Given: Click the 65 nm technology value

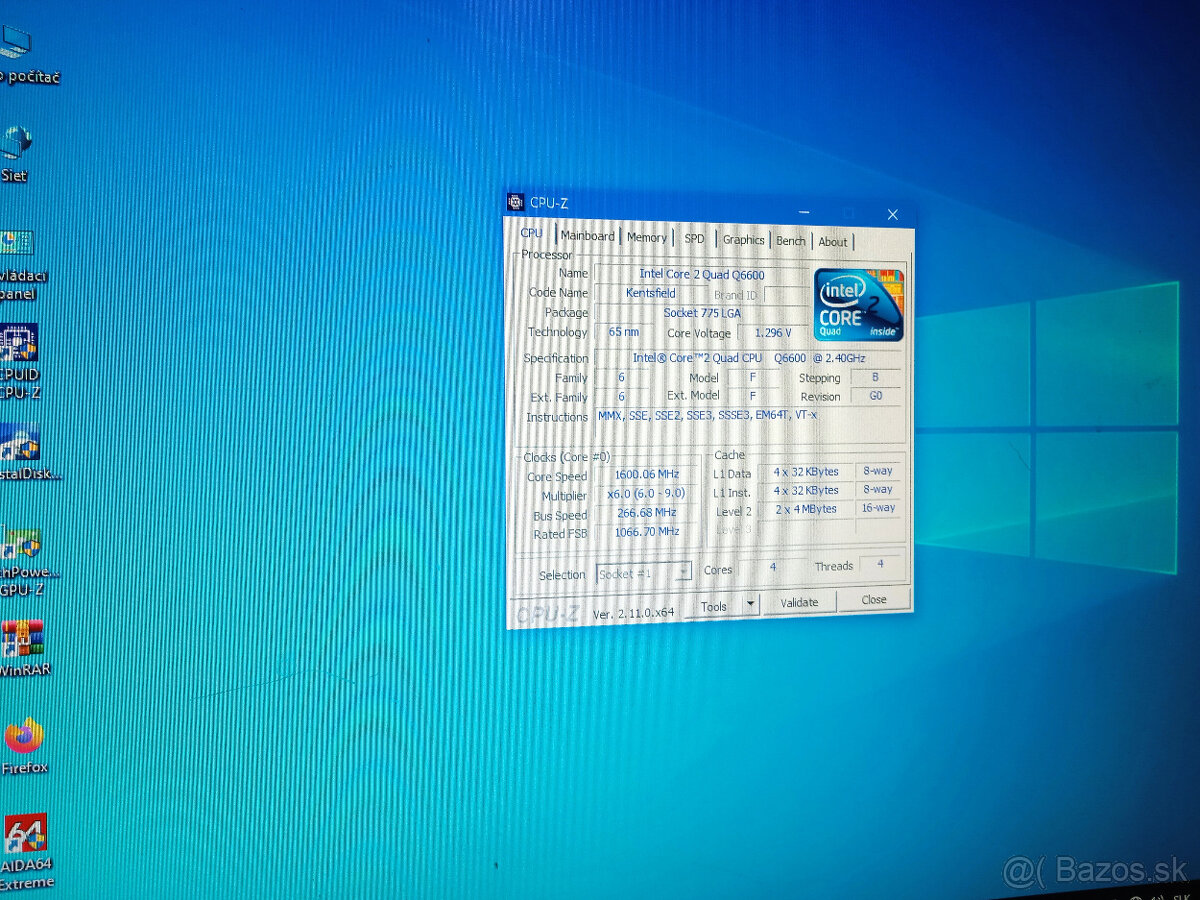Looking at the screenshot, I should [623, 331].
